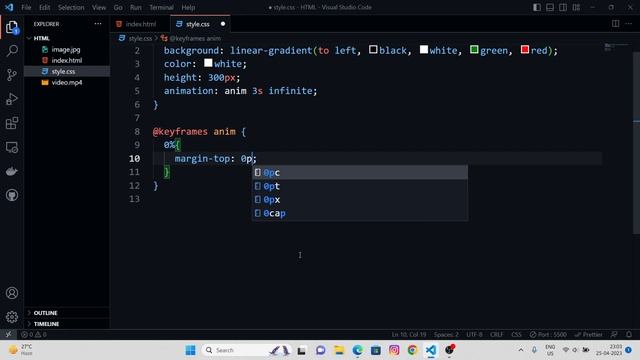Open the Help menu

[x=188, y=7]
